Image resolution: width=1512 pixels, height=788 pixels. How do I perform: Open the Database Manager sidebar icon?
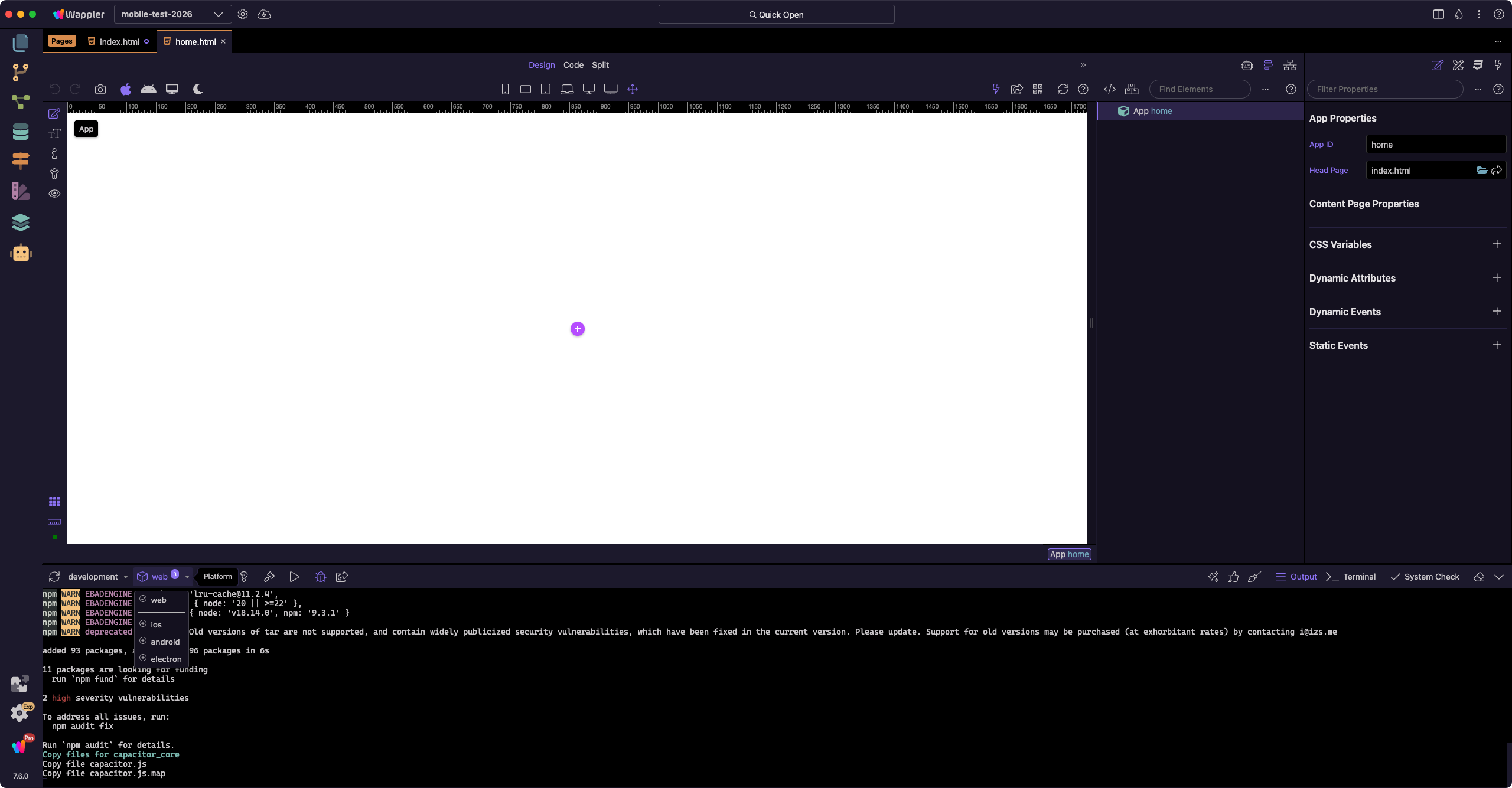point(21,132)
